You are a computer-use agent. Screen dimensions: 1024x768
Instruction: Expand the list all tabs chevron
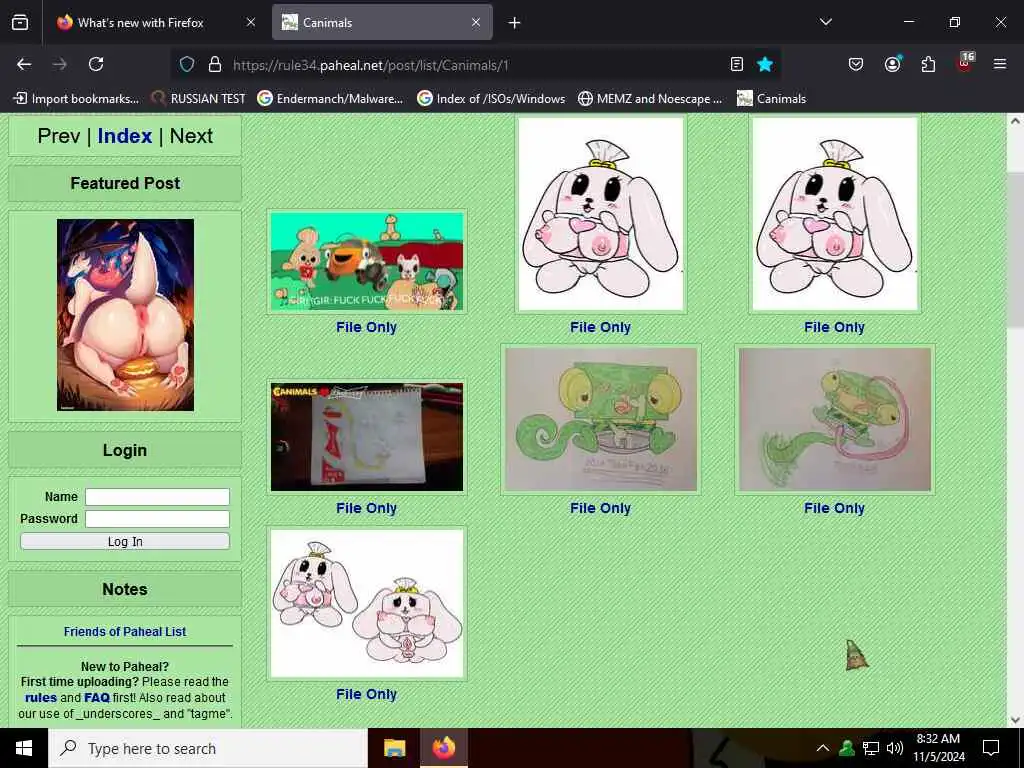[826, 22]
